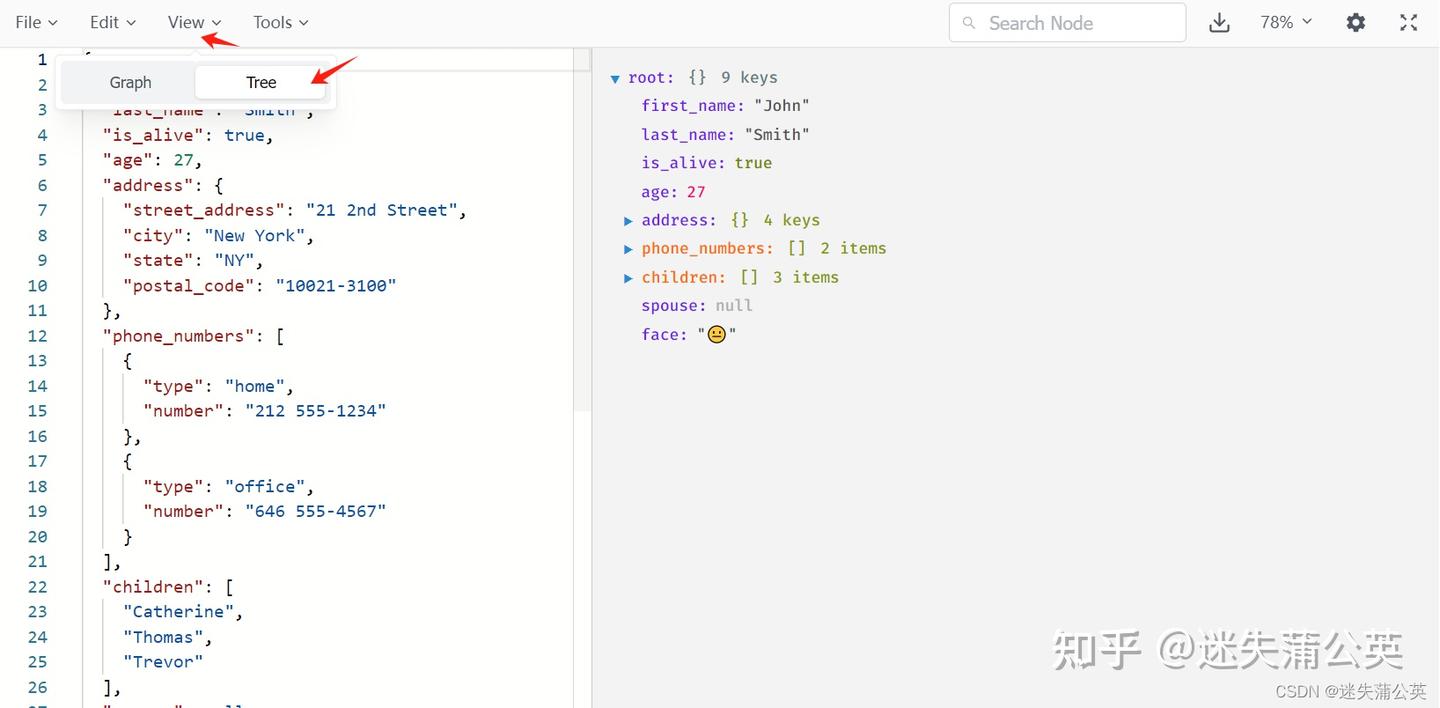Switch to the Graph view option
This screenshot has width=1440, height=708.
tap(130, 82)
